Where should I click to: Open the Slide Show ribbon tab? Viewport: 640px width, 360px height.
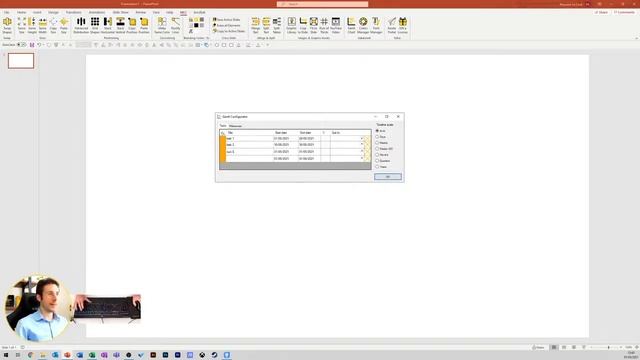coord(120,13)
